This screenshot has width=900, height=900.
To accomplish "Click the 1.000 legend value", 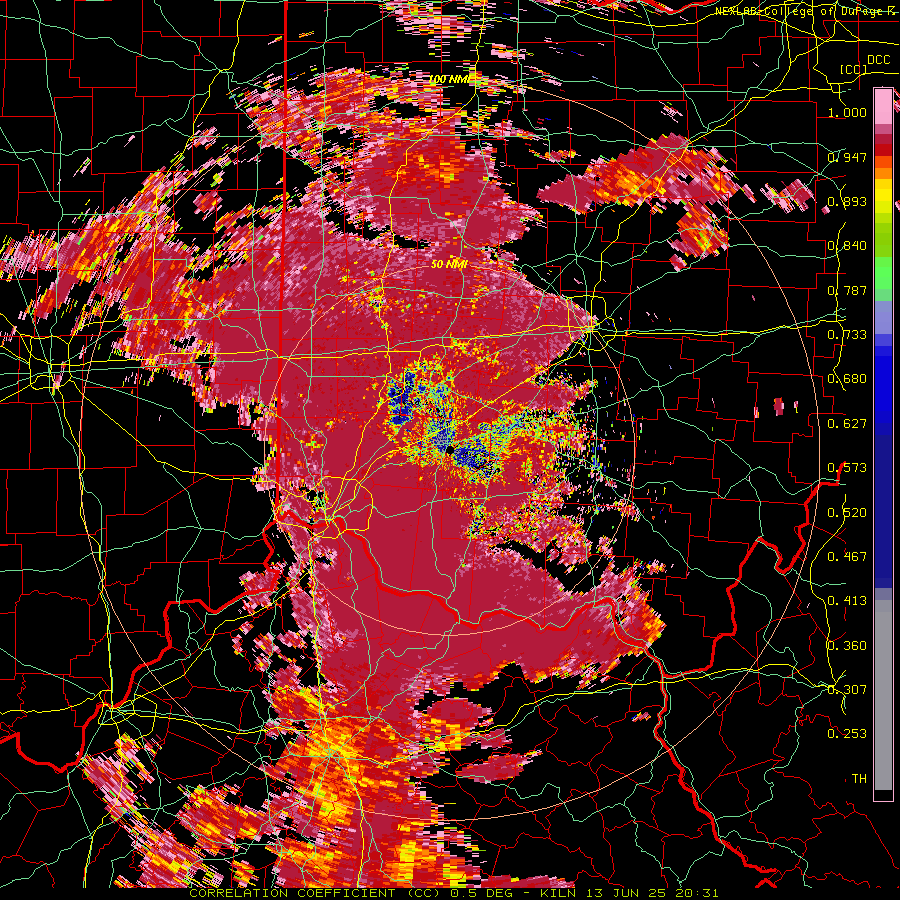I will (x=847, y=112).
